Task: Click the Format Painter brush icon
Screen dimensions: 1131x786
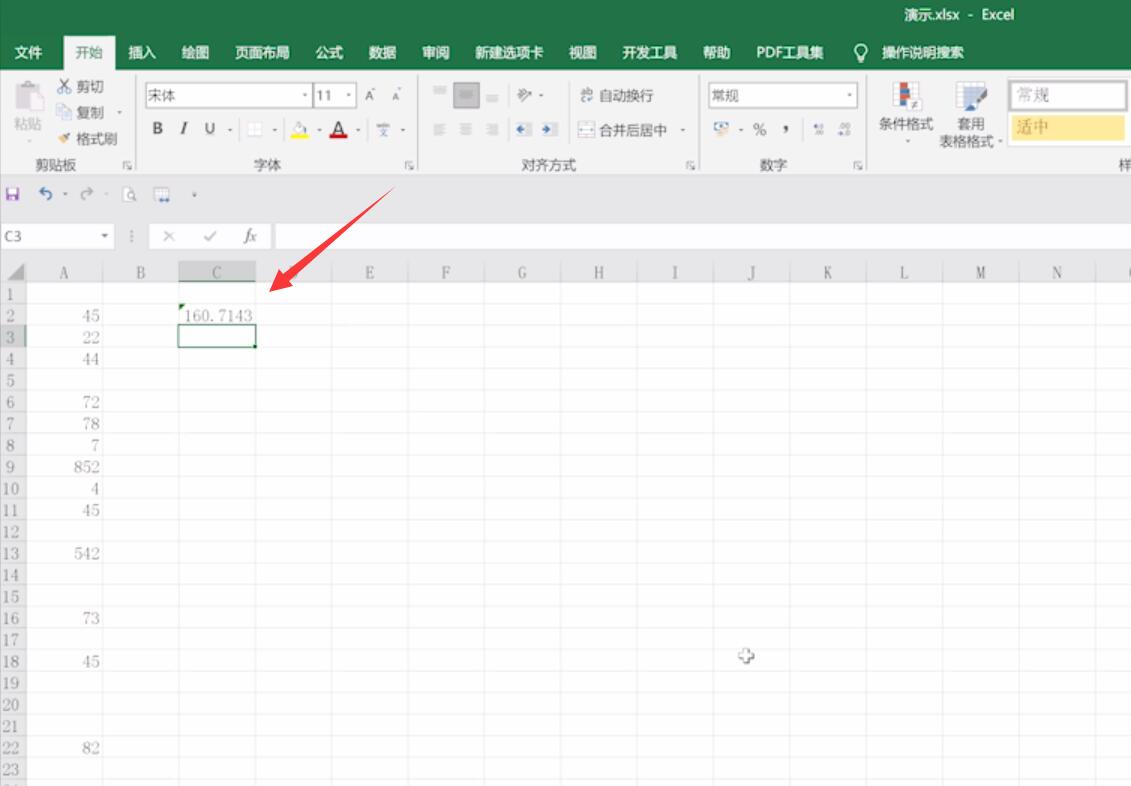Action: 64,138
